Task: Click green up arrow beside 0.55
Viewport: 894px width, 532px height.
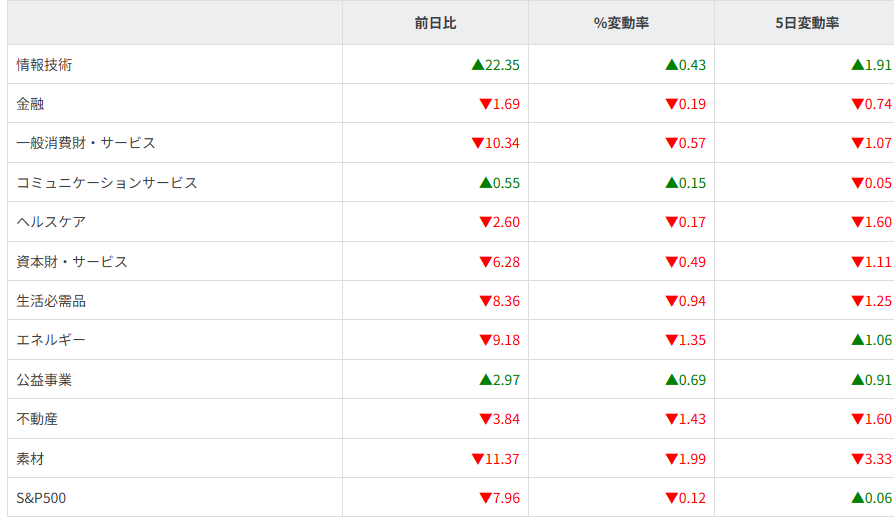Action: click(485, 183)
